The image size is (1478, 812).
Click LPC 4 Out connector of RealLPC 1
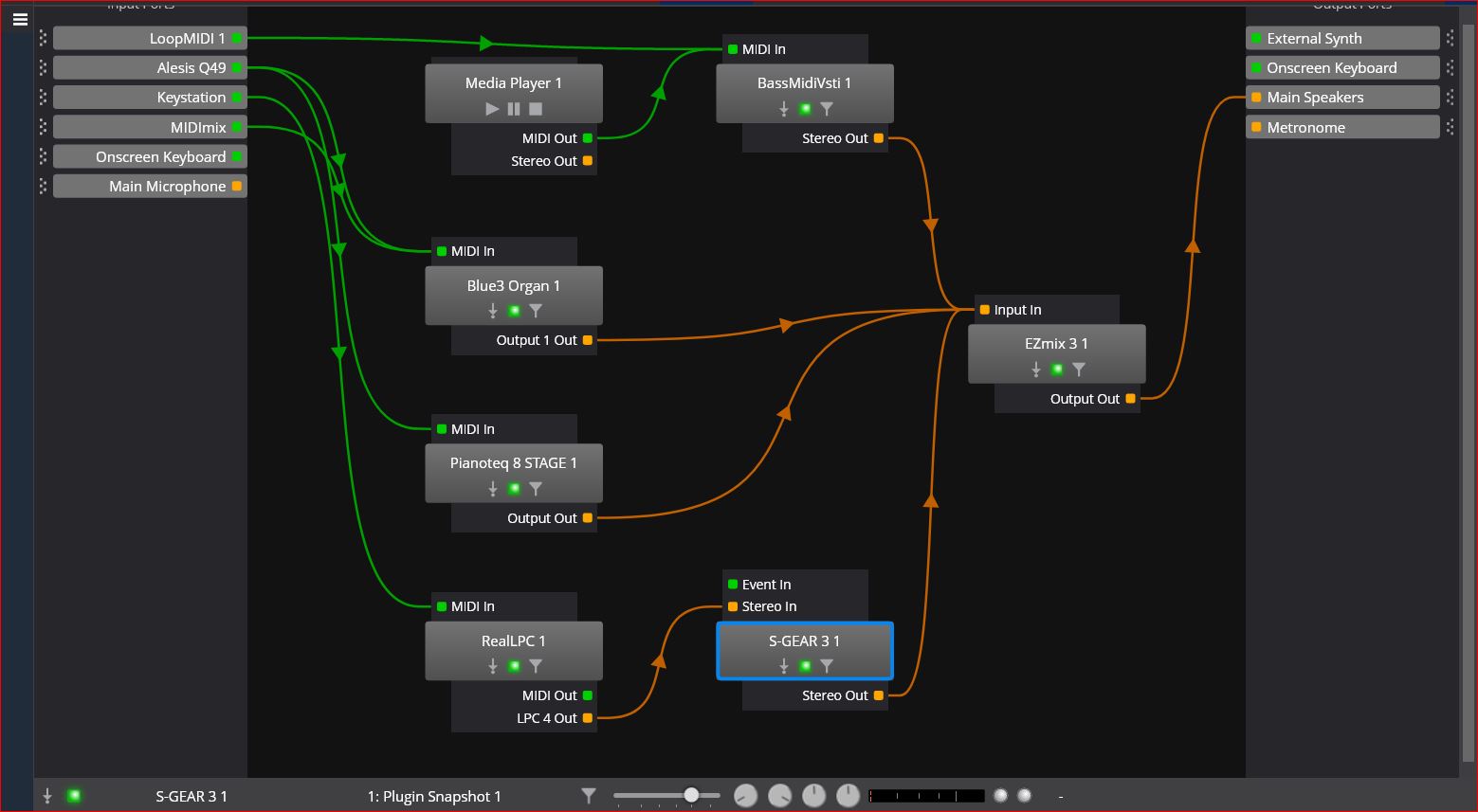pyautogui.click(x=588, y=718)
